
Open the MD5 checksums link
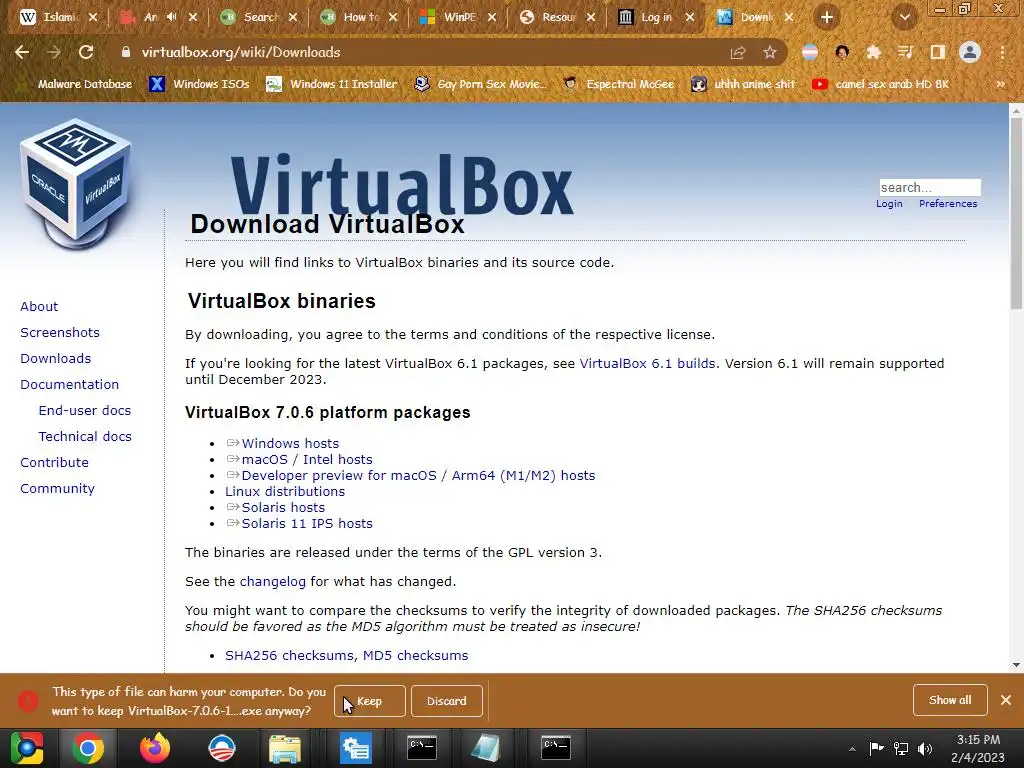click(415, 655)
